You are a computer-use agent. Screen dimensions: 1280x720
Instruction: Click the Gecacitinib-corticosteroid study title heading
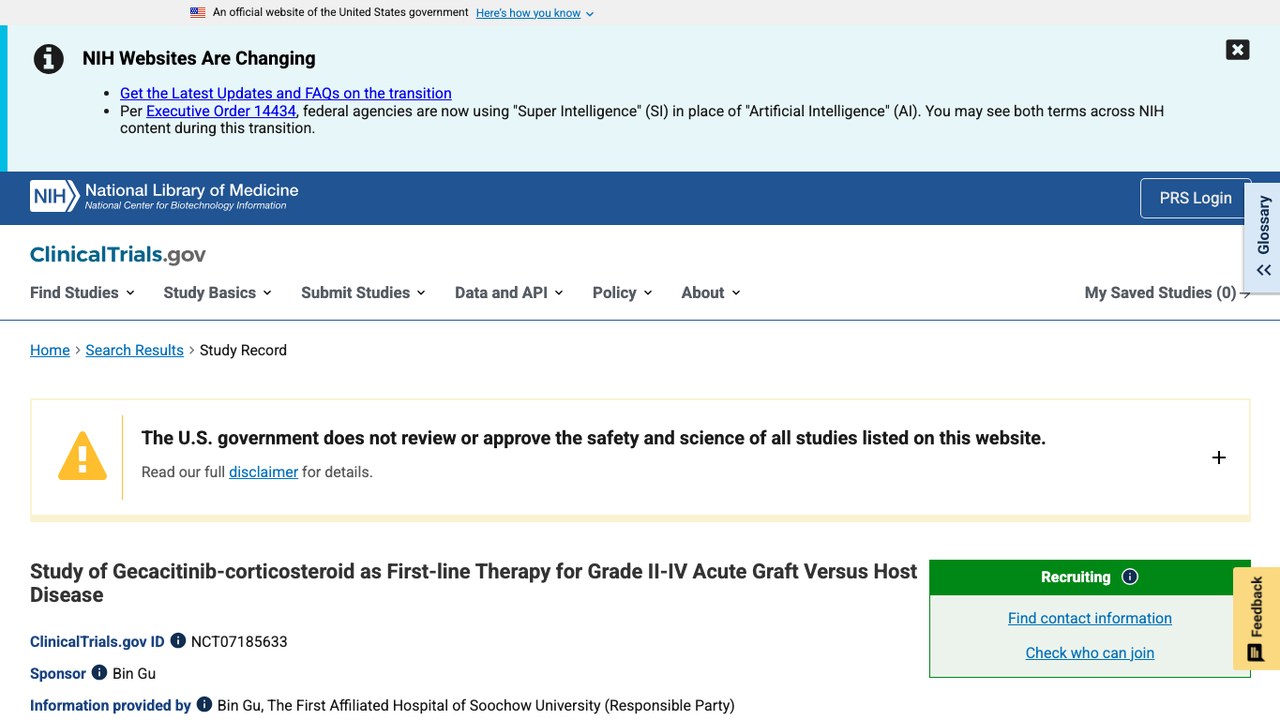(x=473, y=583)
